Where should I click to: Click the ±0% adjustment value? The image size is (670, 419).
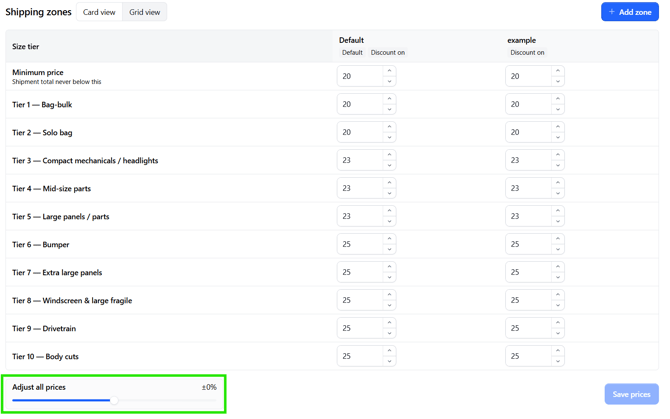(x=209, y=387)
